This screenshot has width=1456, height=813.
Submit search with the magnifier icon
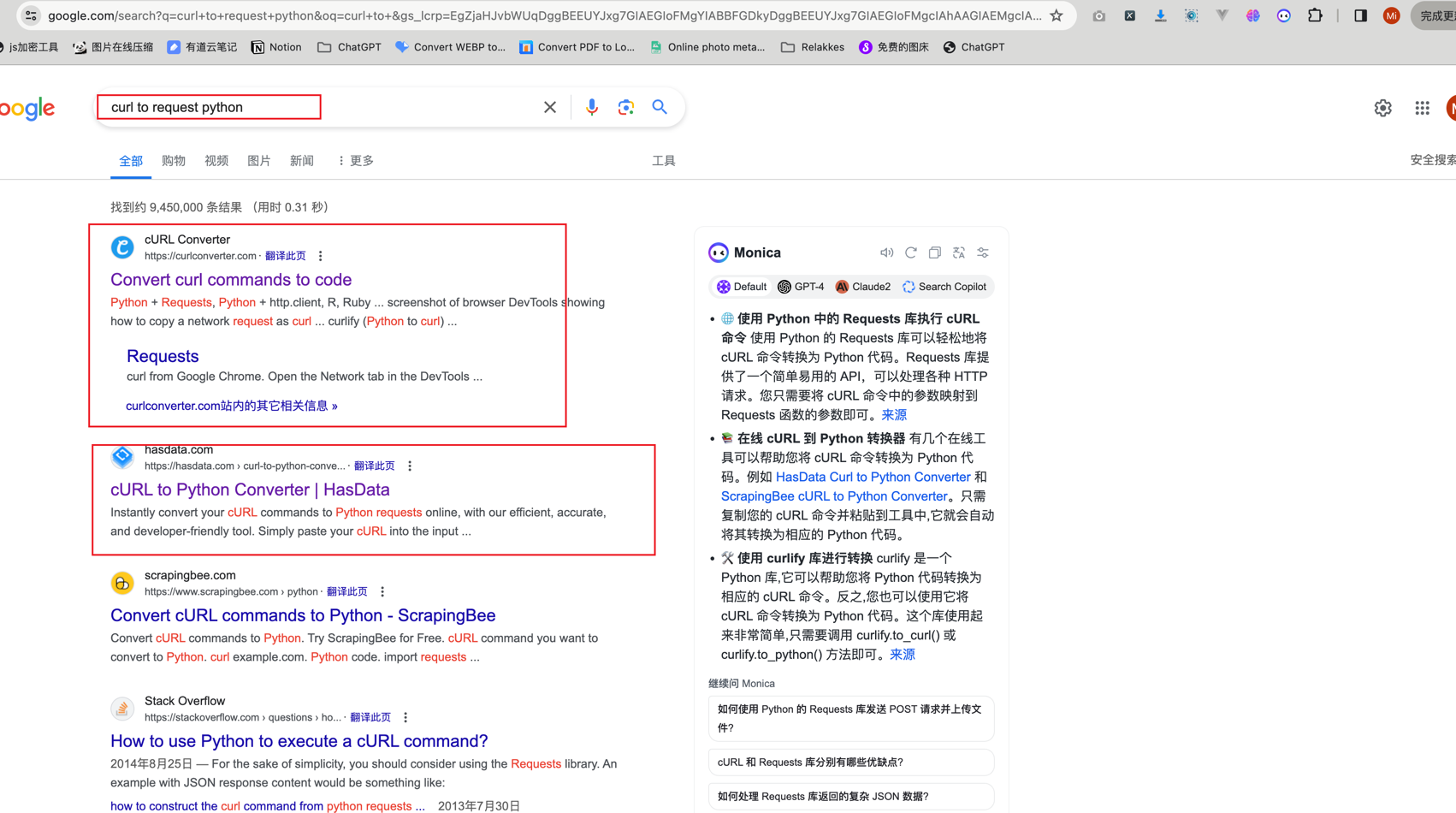click(660, 107)
